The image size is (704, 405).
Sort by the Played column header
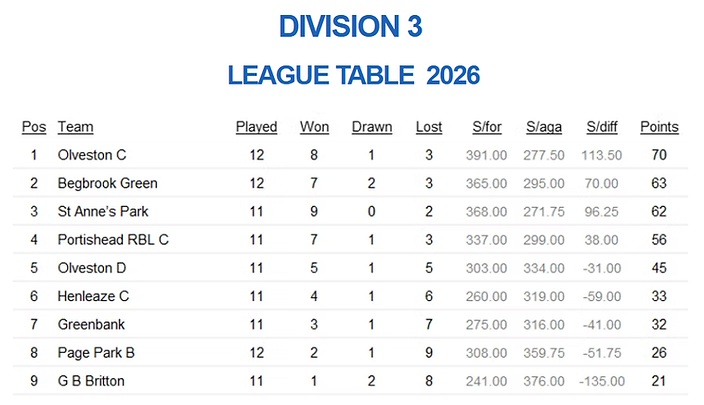[256, 127]
